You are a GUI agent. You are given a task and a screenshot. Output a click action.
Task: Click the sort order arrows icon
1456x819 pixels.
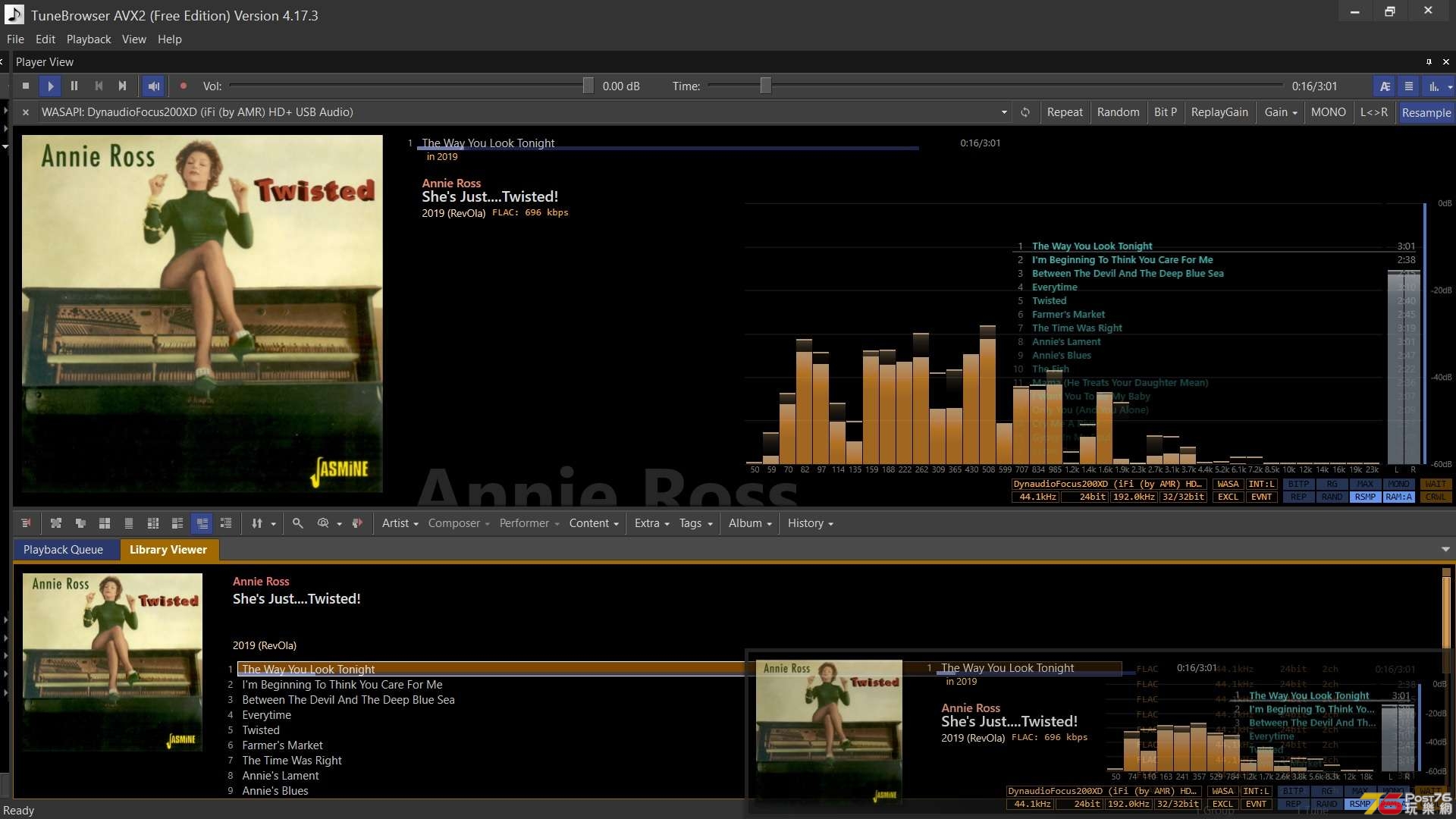(257, 523)
